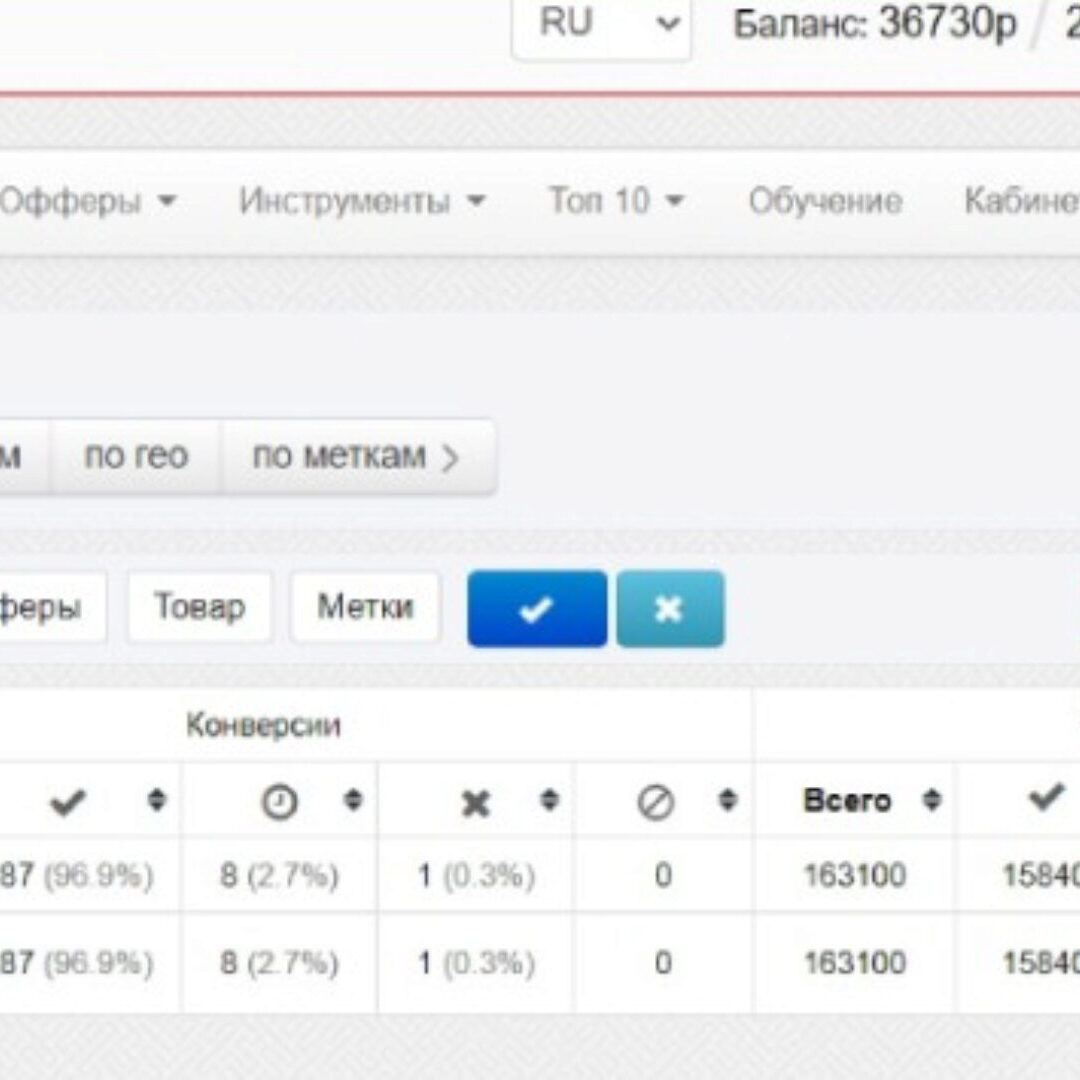The image size is (1080, 1080).
Task: Click the Всего column header label
Action: 846,802
